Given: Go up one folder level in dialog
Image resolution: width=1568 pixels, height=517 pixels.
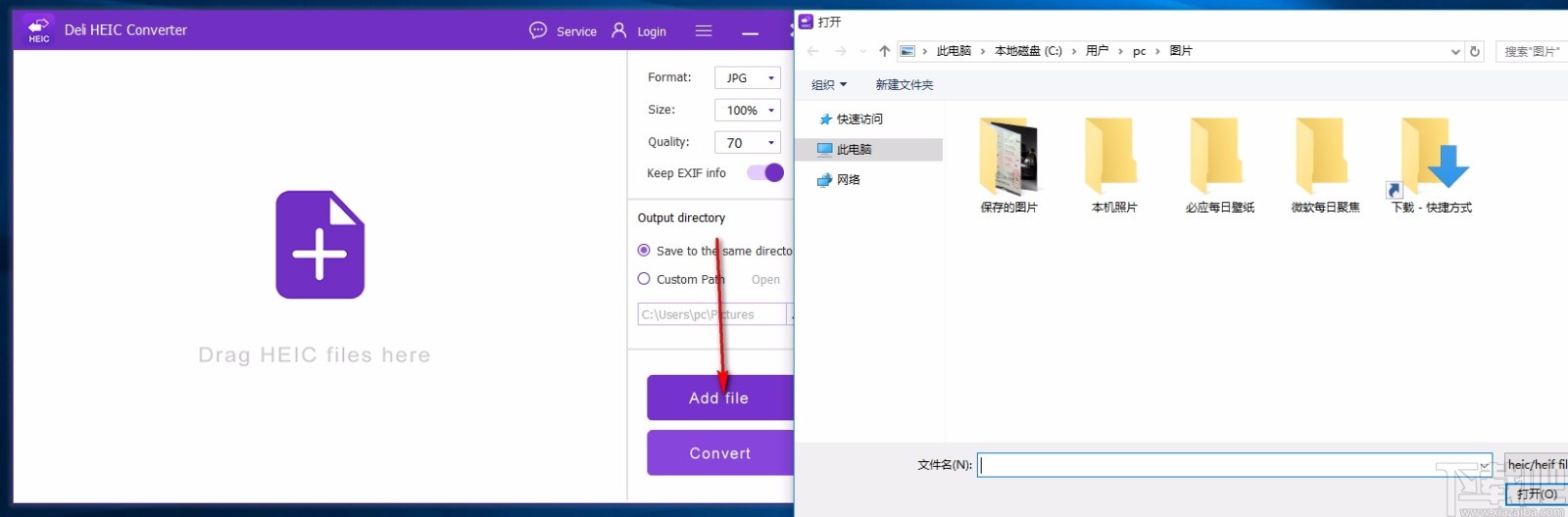Looking at the screenshot, I should coord(884,51).
